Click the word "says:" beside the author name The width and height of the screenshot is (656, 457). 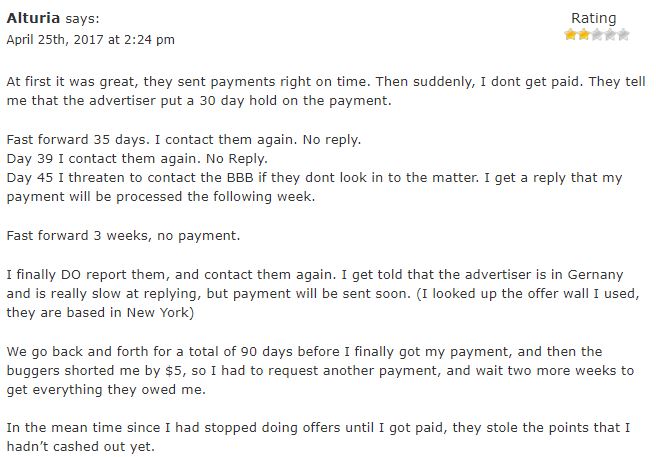pos(82,19)
